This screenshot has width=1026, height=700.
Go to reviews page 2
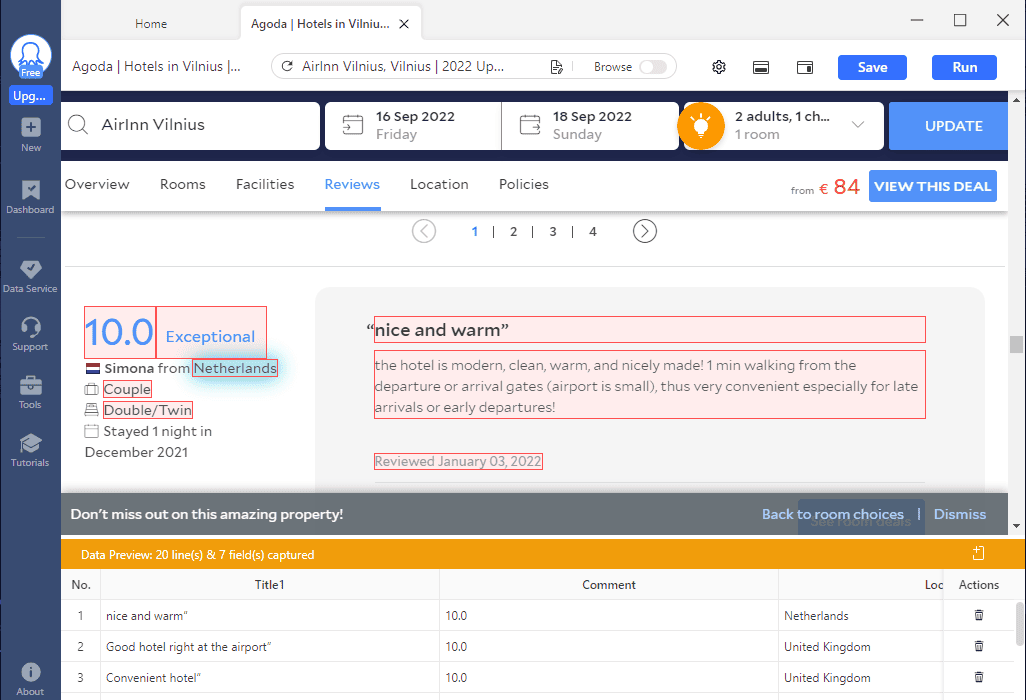[x=514, y=232]
